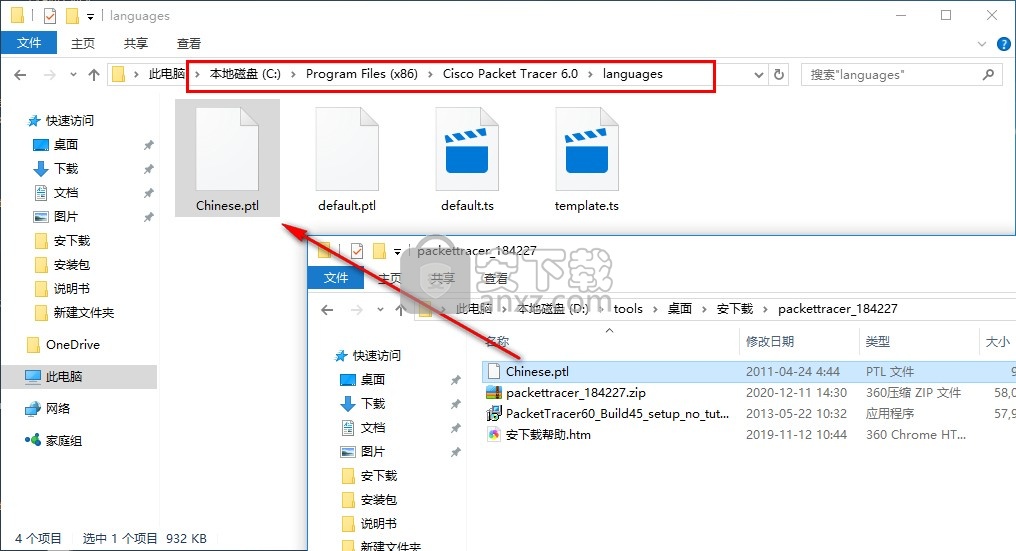
Task: Open 安装包 in packettracer_184227 sidebar
Action: tap(369, 500)
